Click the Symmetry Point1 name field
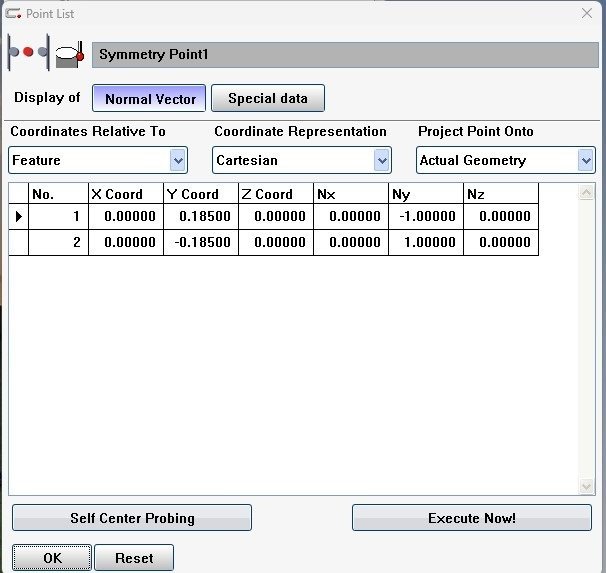Image resolution: width=606 pixels, height=573 pixels. (345, 54)
